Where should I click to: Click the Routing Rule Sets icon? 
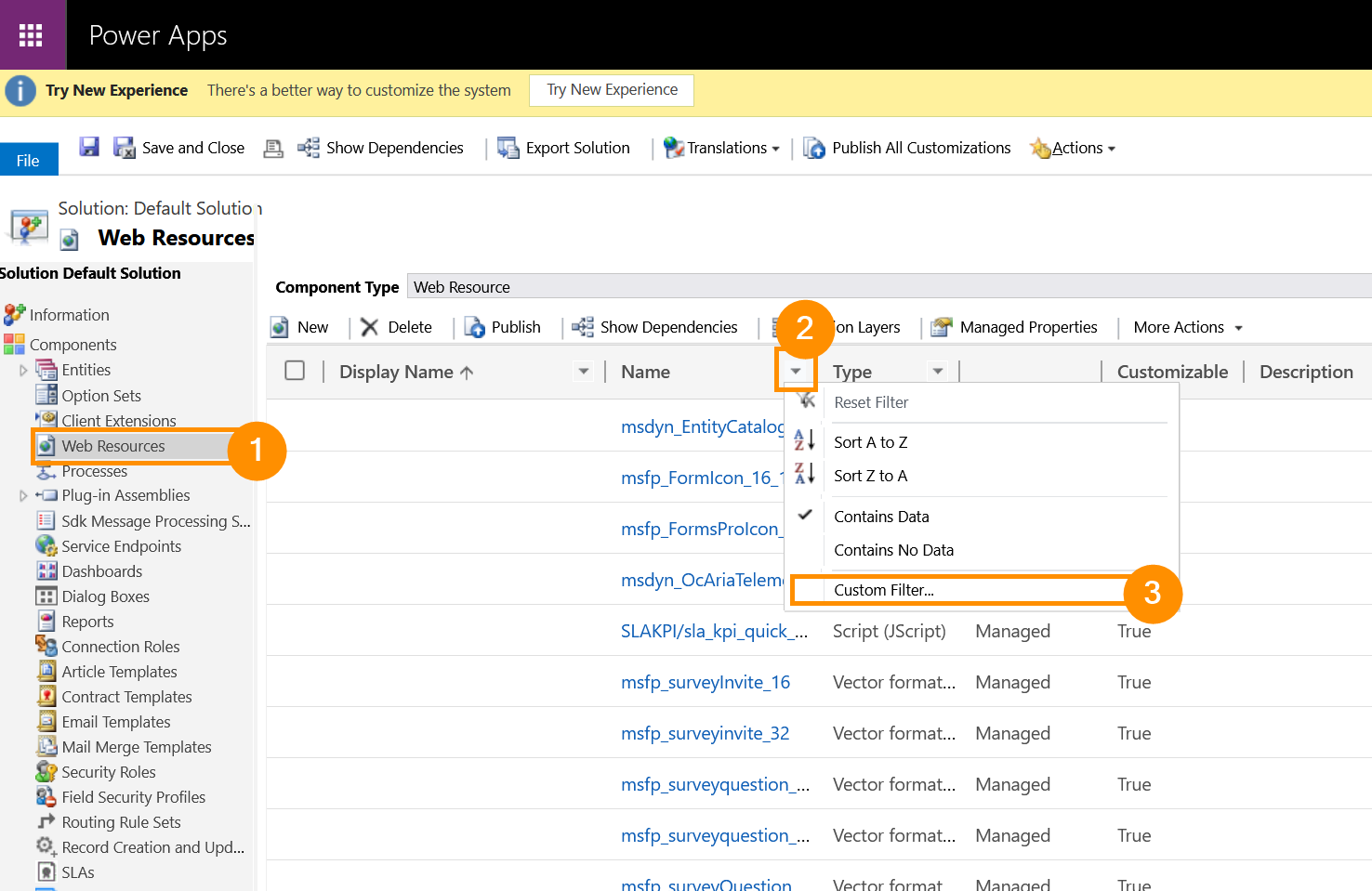(x=46, y=821)
